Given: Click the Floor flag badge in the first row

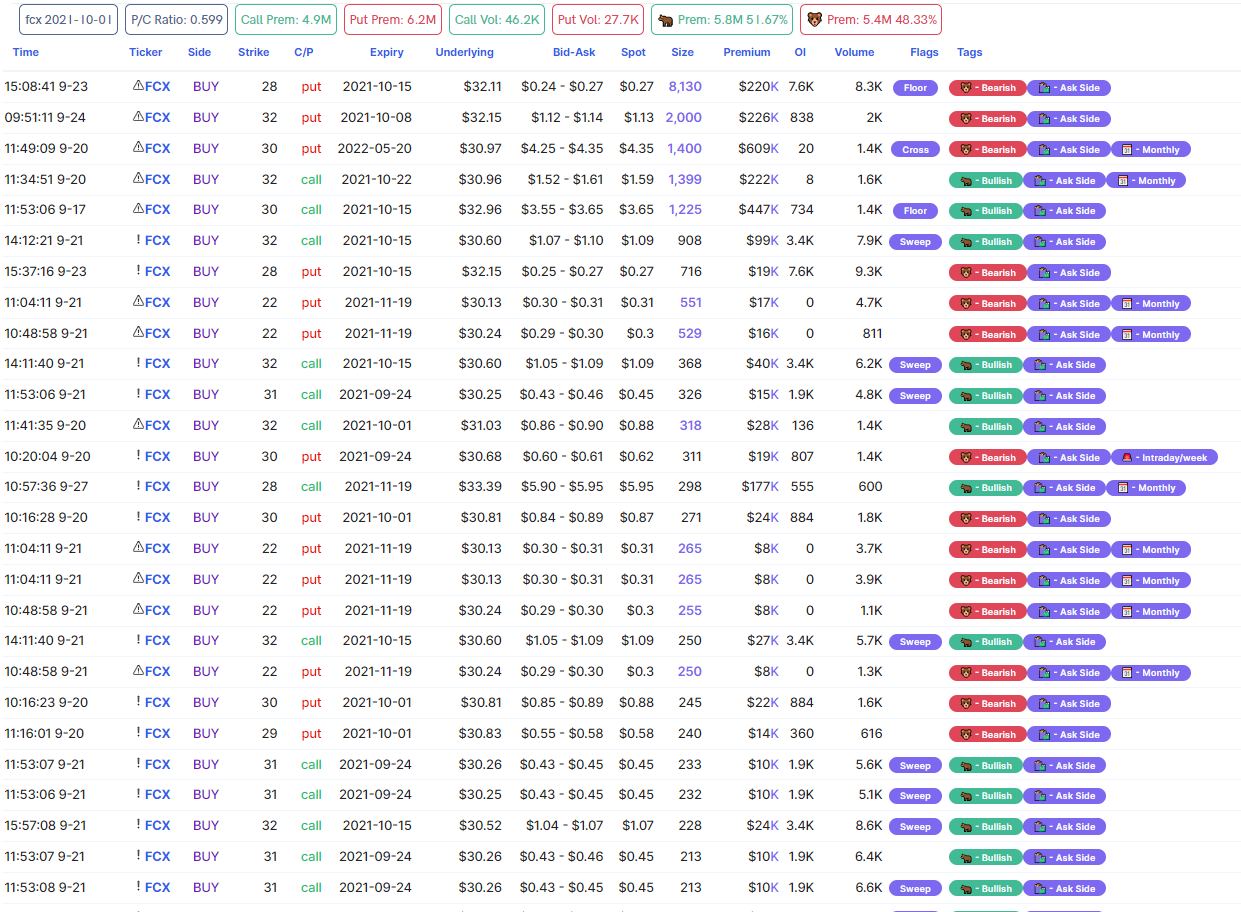Looking at the screenshot, I should point(915,87).
